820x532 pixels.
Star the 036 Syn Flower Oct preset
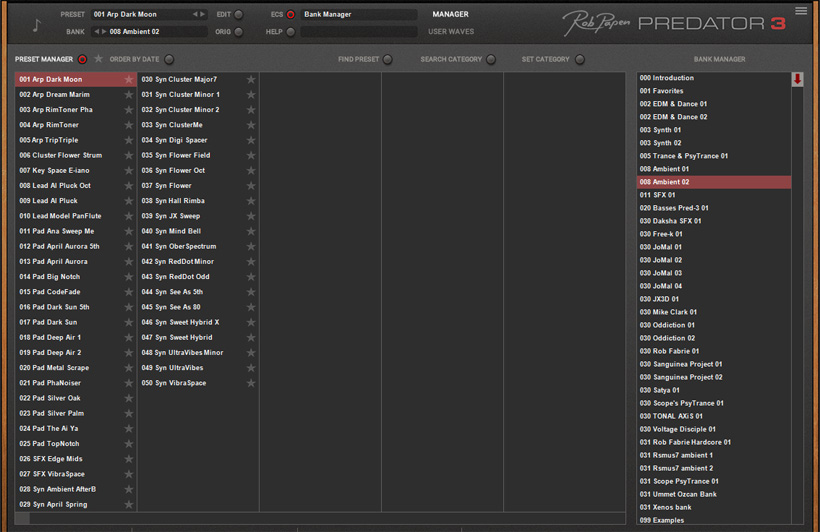[251, 171]
